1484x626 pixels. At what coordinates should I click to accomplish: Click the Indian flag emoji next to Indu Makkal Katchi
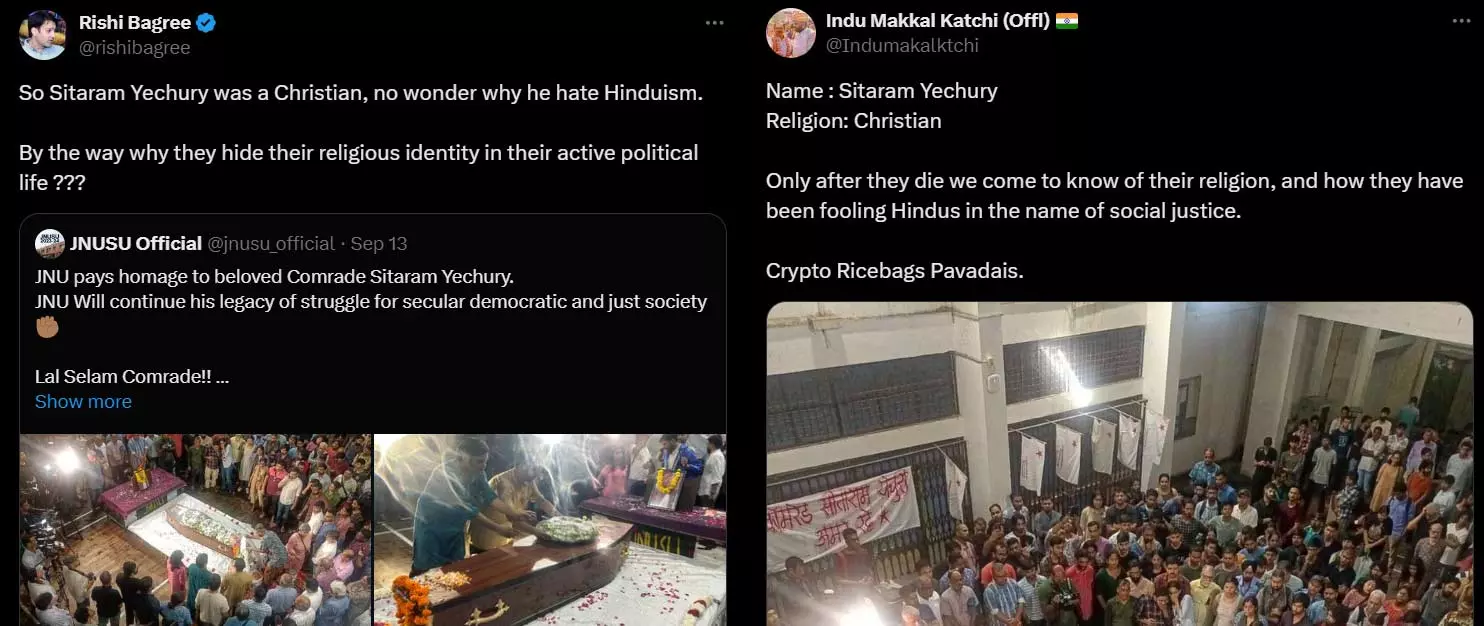(x=1066, y=21)
